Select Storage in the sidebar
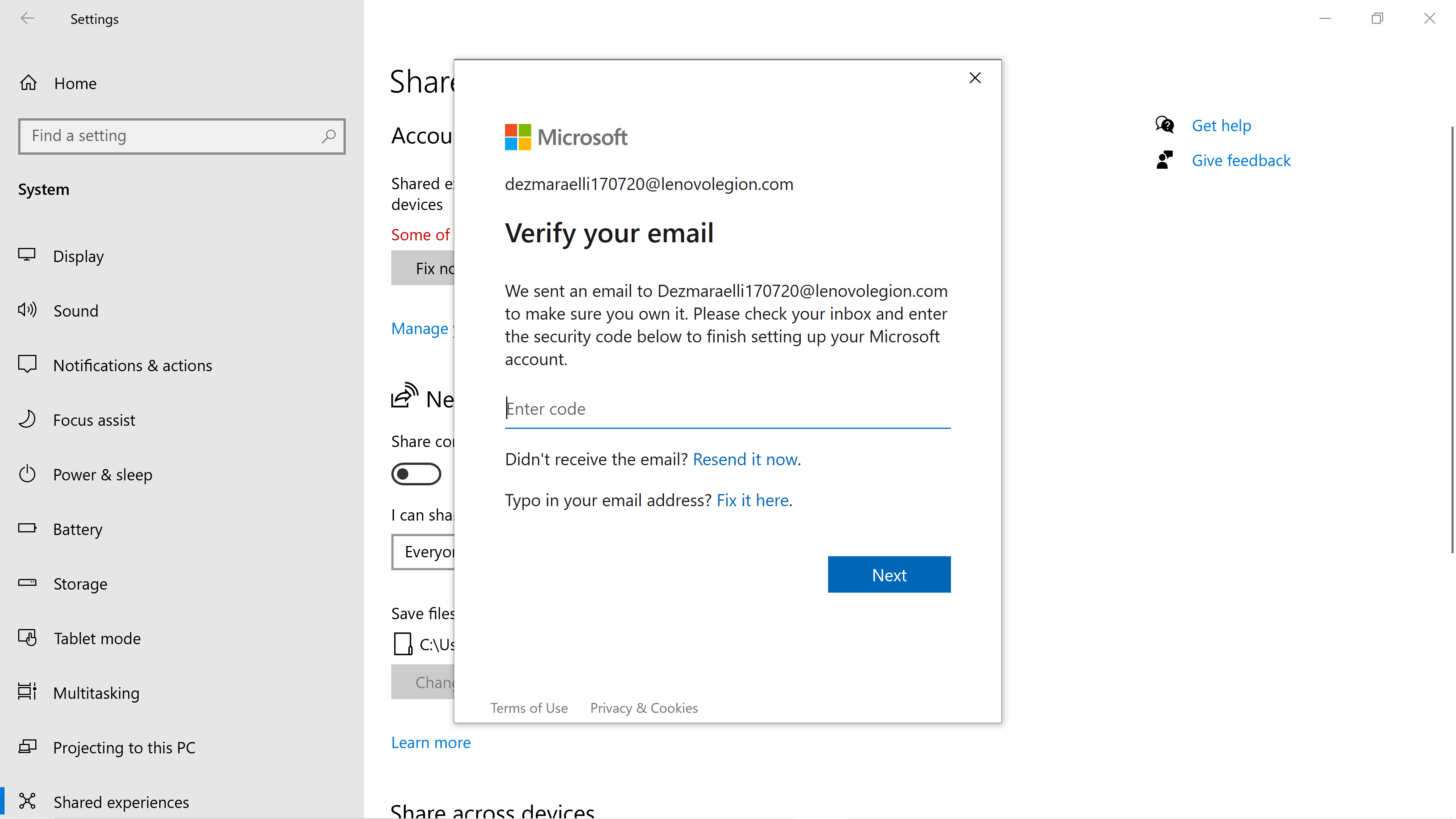 (x=80, y=583)
